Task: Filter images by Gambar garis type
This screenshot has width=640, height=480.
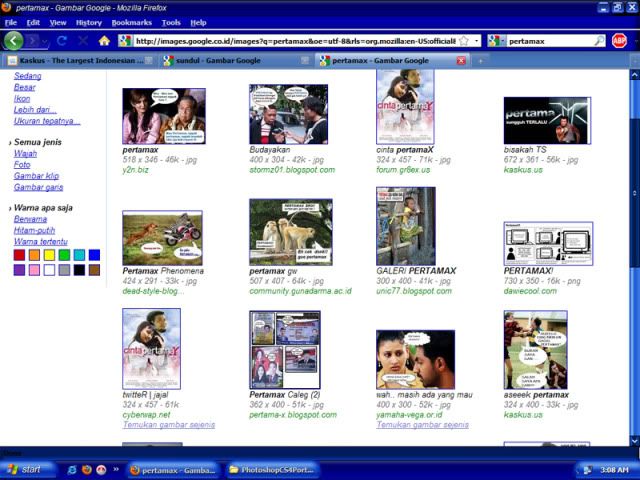Action: coord(38,187)
